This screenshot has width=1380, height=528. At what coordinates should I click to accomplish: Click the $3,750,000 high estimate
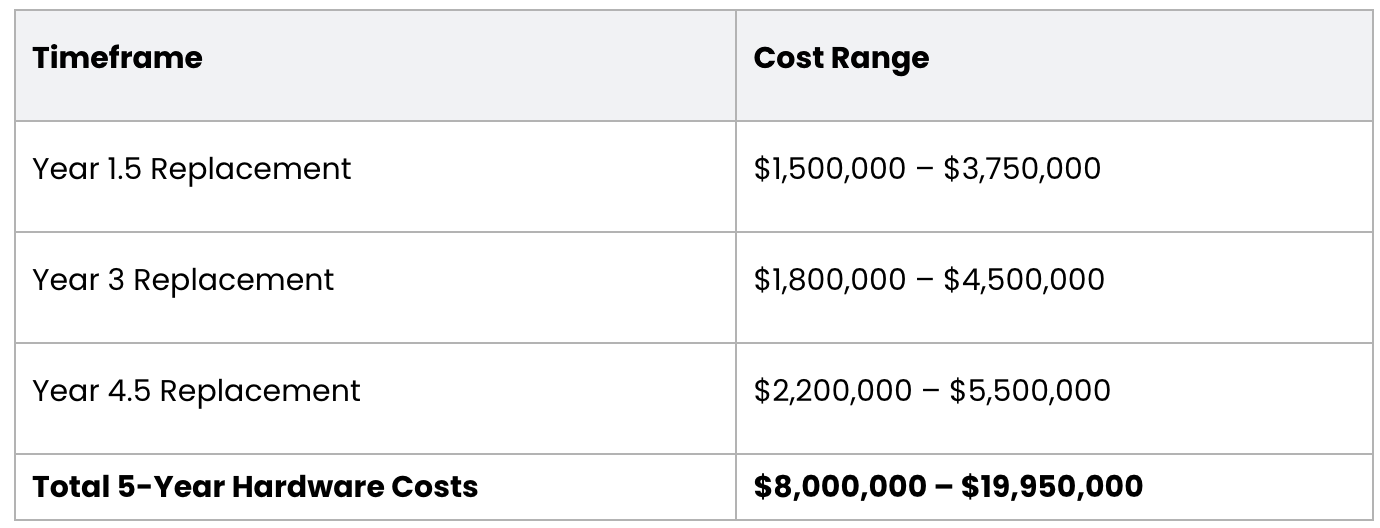[x=1021, y=169]
